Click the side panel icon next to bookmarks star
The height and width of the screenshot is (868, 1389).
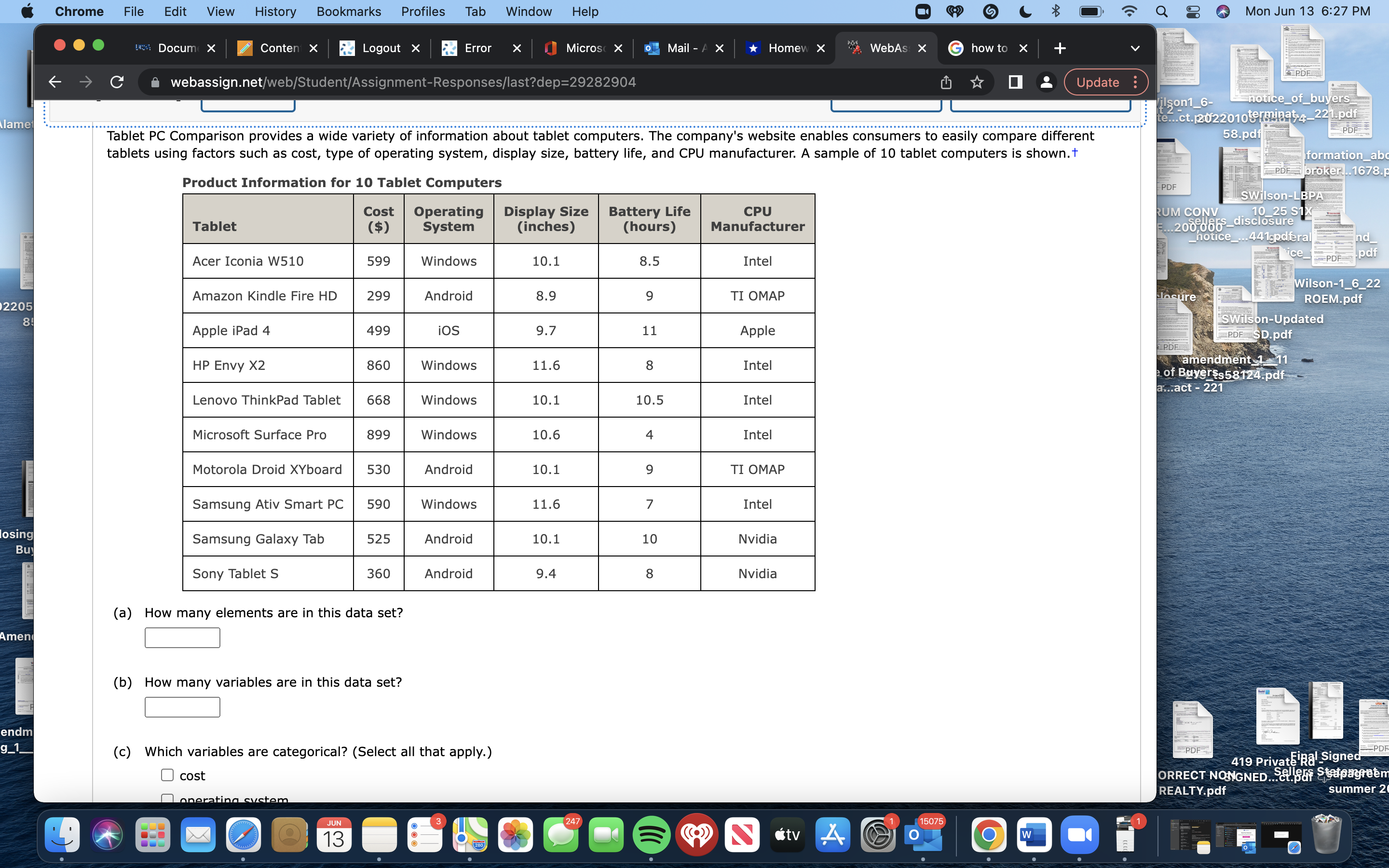[1015, 82]
